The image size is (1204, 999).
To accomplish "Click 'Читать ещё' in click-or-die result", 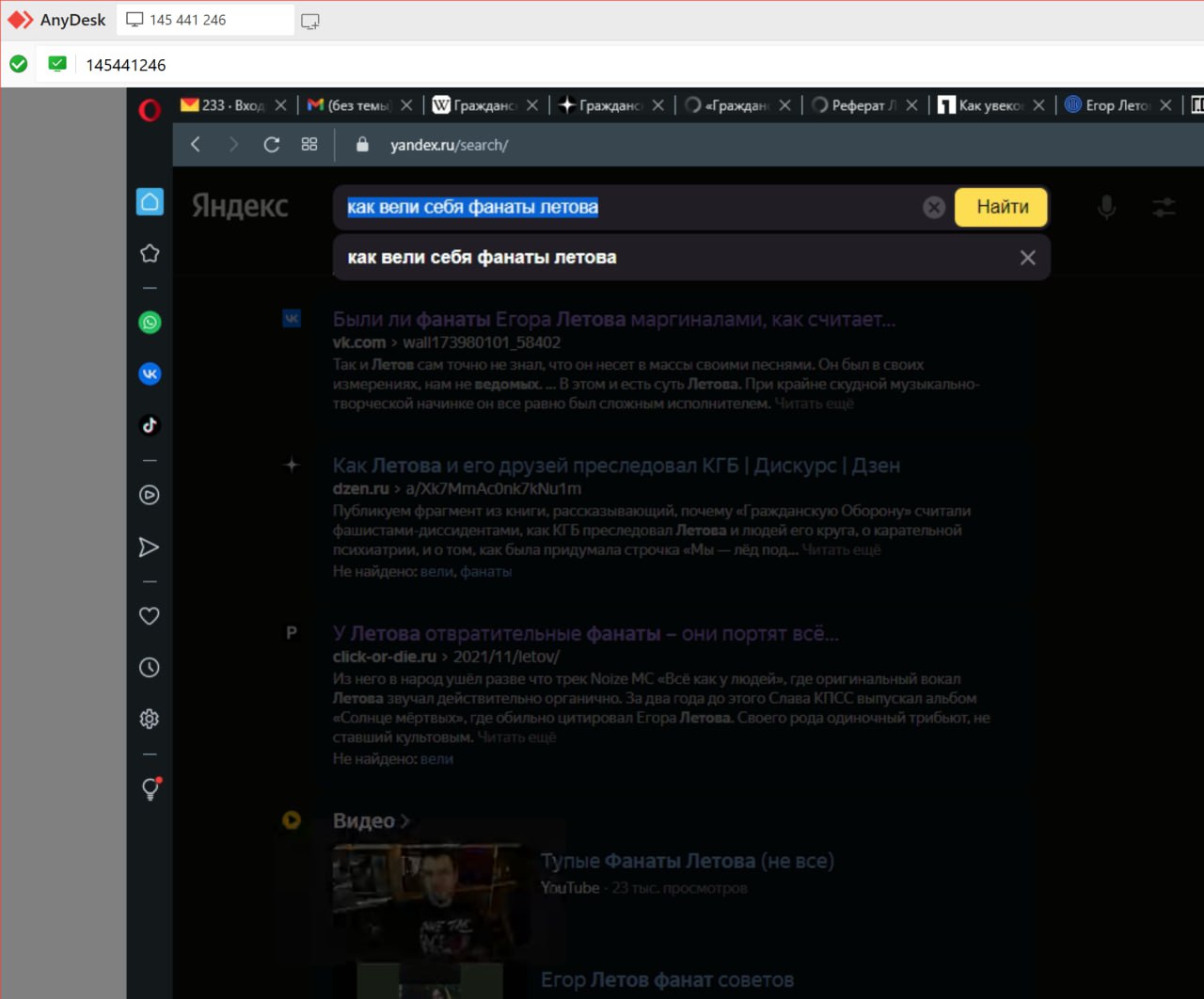I will point(516,737).
